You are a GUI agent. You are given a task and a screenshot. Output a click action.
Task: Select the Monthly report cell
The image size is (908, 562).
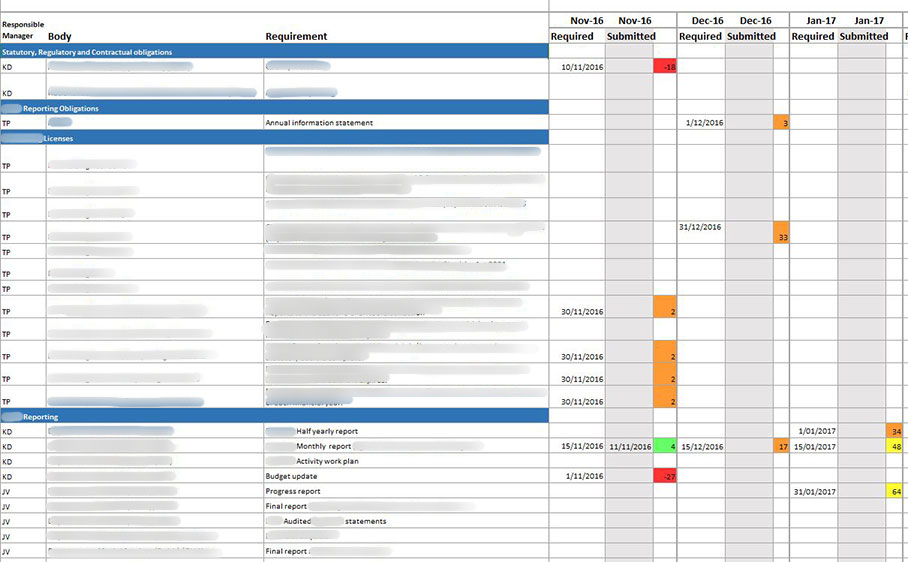[406, 446]
